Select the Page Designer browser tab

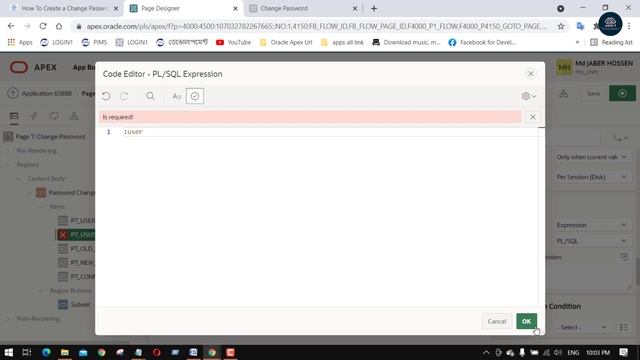click(184, 8)
